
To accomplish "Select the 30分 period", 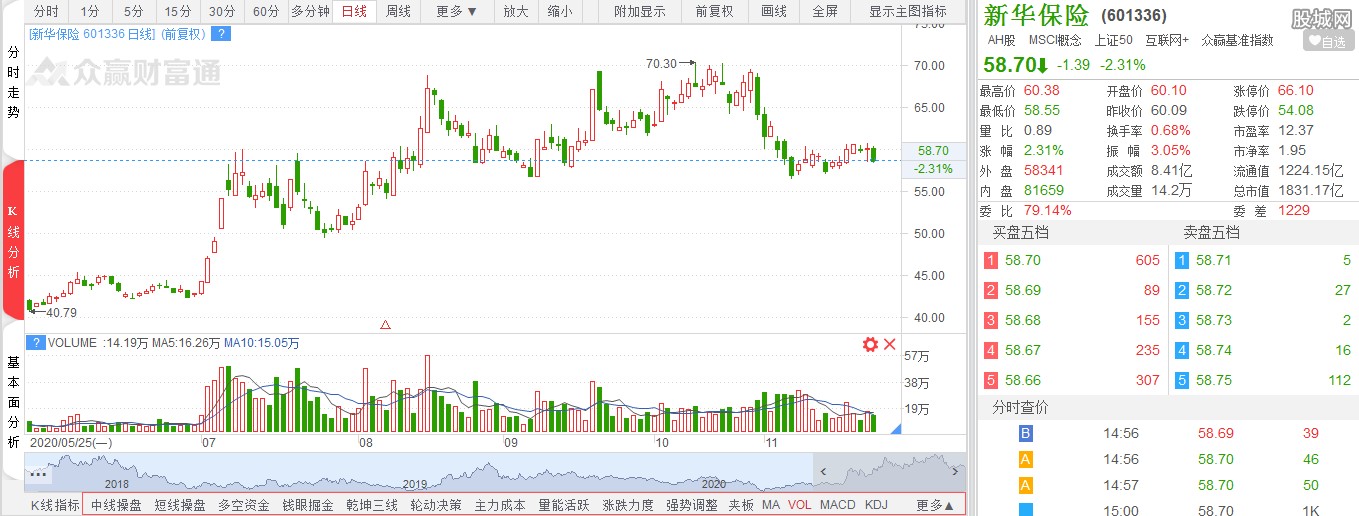I will (221, 12).
